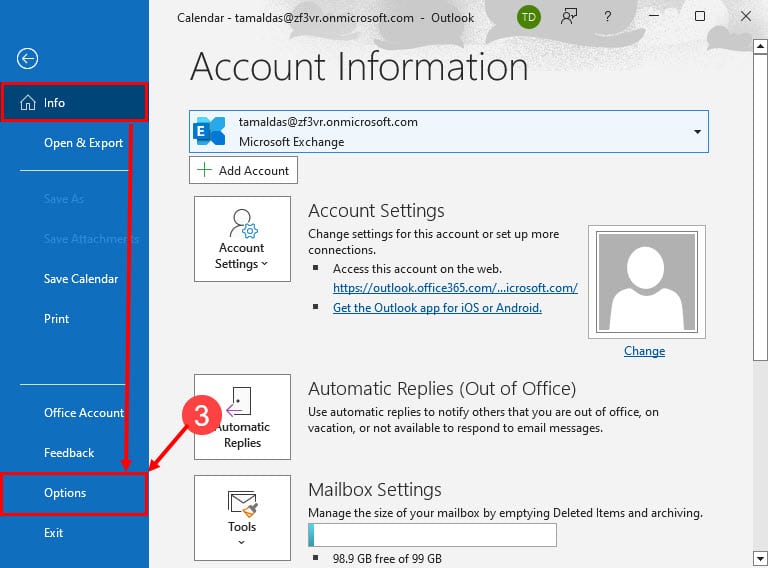Screen dimensions: 768x568
Task: Click the profile photo placeholder
Action: point(647,282)
